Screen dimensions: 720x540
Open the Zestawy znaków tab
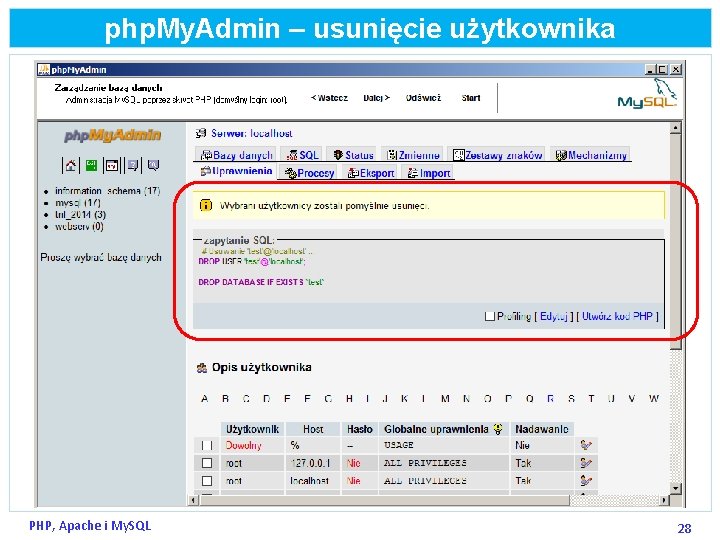click(x=497, y=155)
